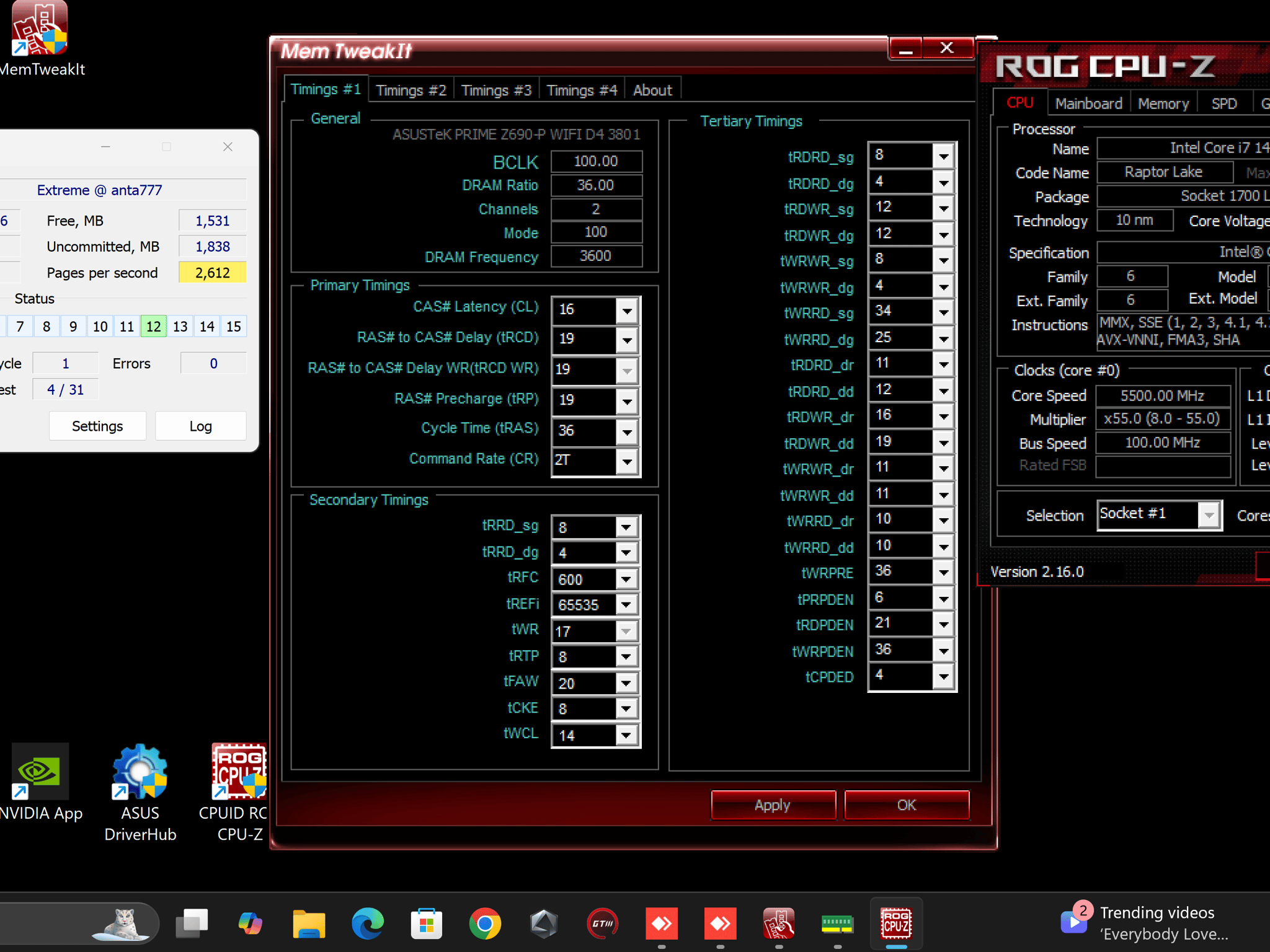
Task: Click the status cell numbered 12
Action: pyautogui.click(x=153, y=327)
